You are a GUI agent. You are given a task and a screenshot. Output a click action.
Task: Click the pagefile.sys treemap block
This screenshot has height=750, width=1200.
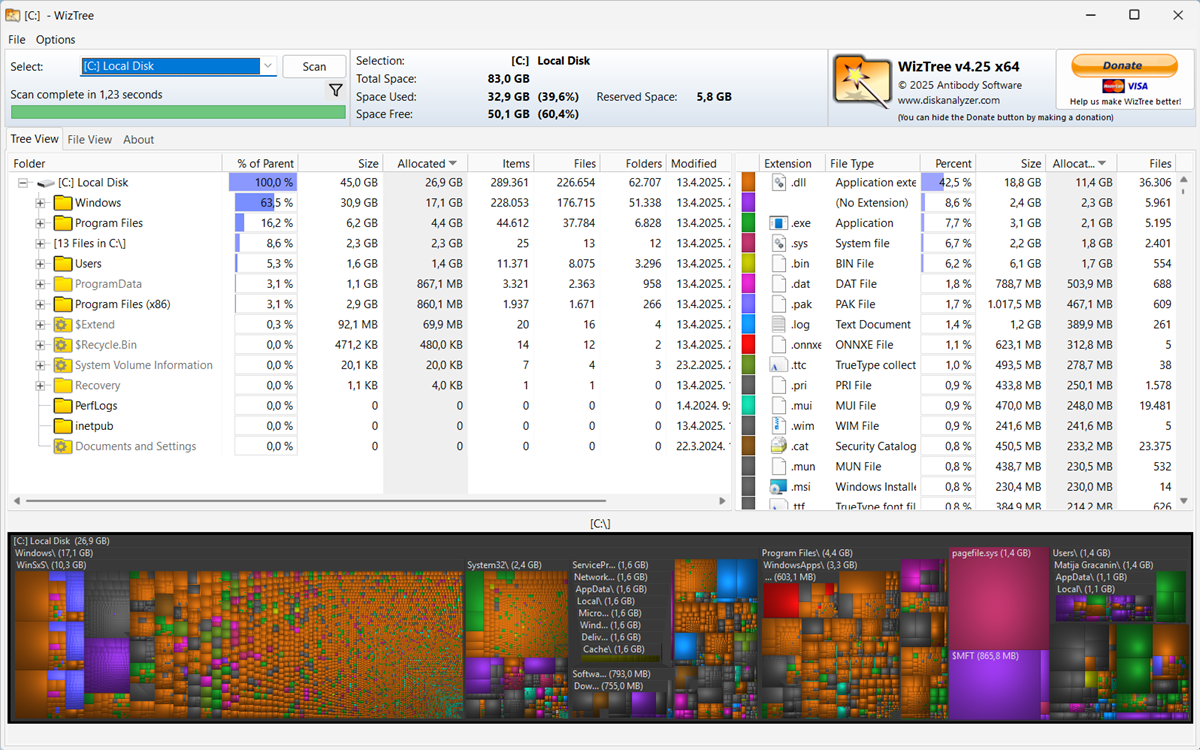998,600
